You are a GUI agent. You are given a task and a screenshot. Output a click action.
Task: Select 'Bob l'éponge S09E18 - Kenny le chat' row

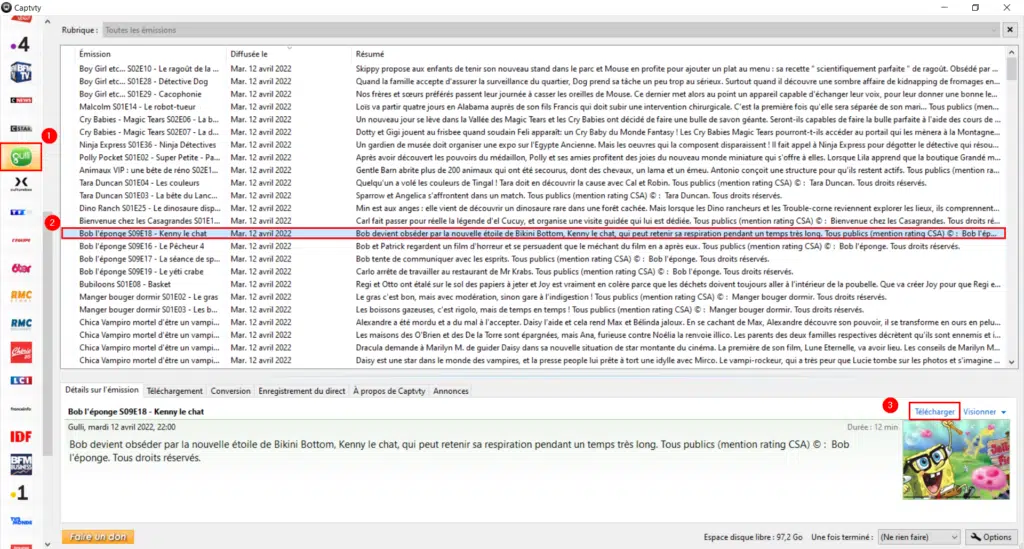[533, 234]
